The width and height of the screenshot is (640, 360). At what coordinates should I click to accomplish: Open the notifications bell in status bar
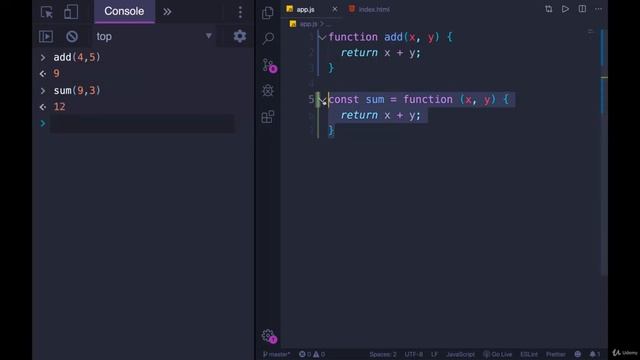pos(595,354)
